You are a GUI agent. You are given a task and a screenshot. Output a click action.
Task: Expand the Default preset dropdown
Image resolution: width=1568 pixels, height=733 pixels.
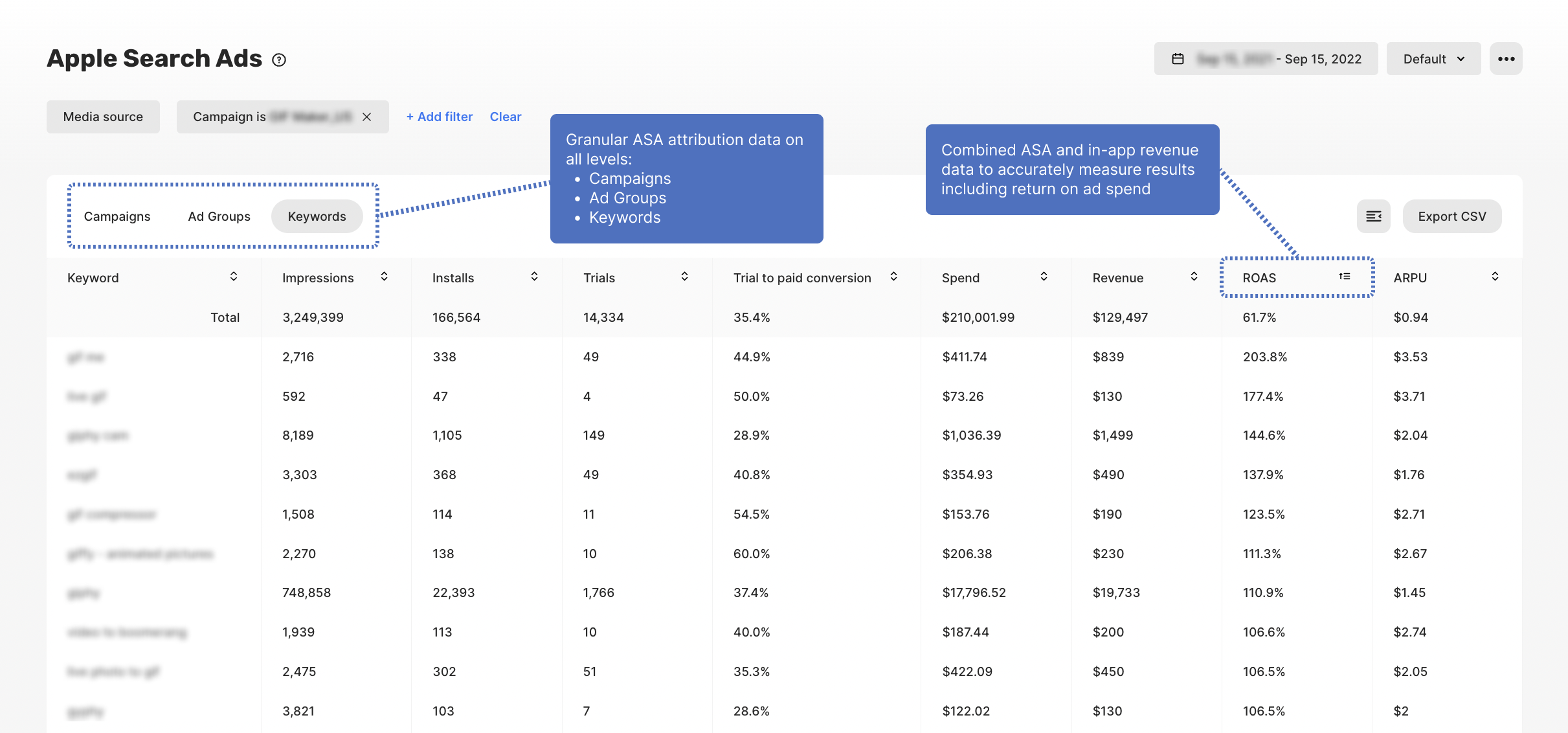tap(1433, 59)
